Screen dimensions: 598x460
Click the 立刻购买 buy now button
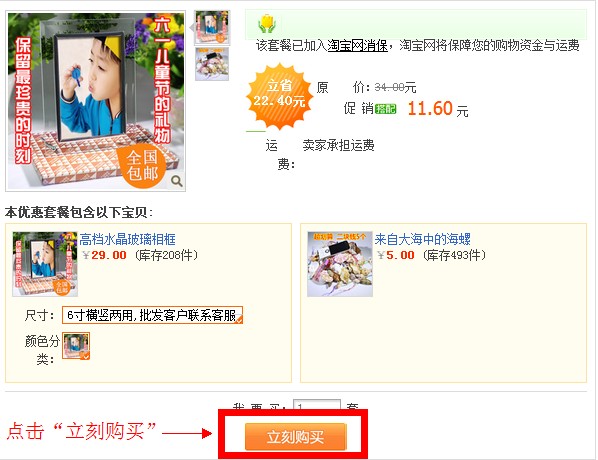(296, 436)
